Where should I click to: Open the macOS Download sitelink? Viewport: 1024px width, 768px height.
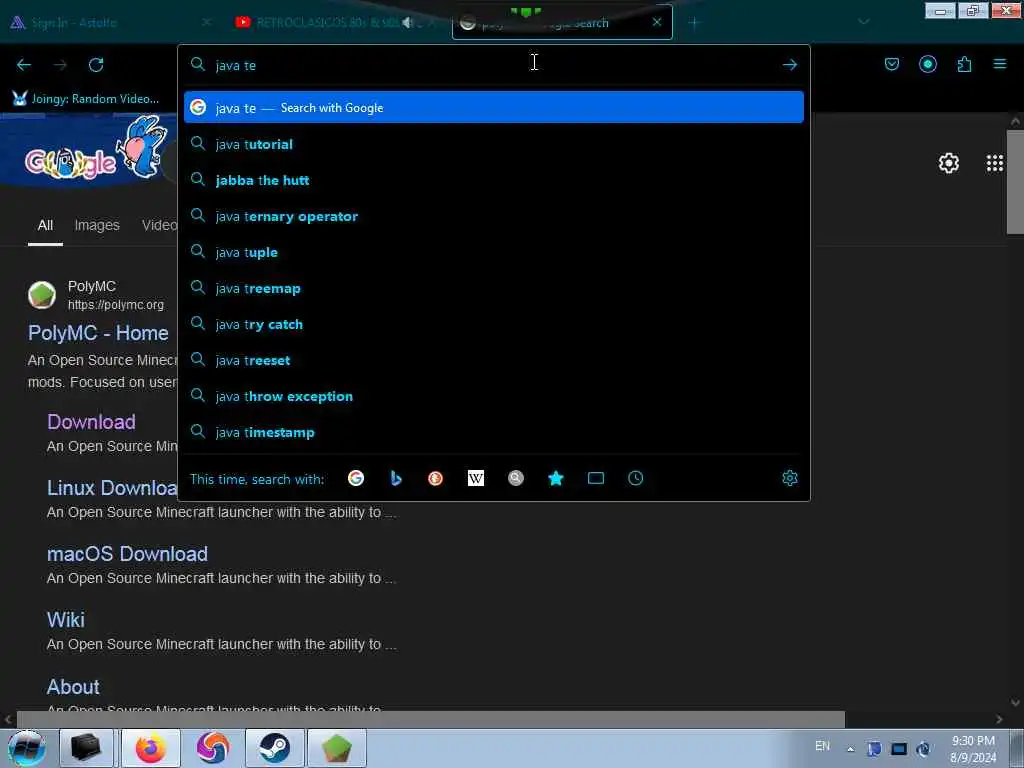127,554
